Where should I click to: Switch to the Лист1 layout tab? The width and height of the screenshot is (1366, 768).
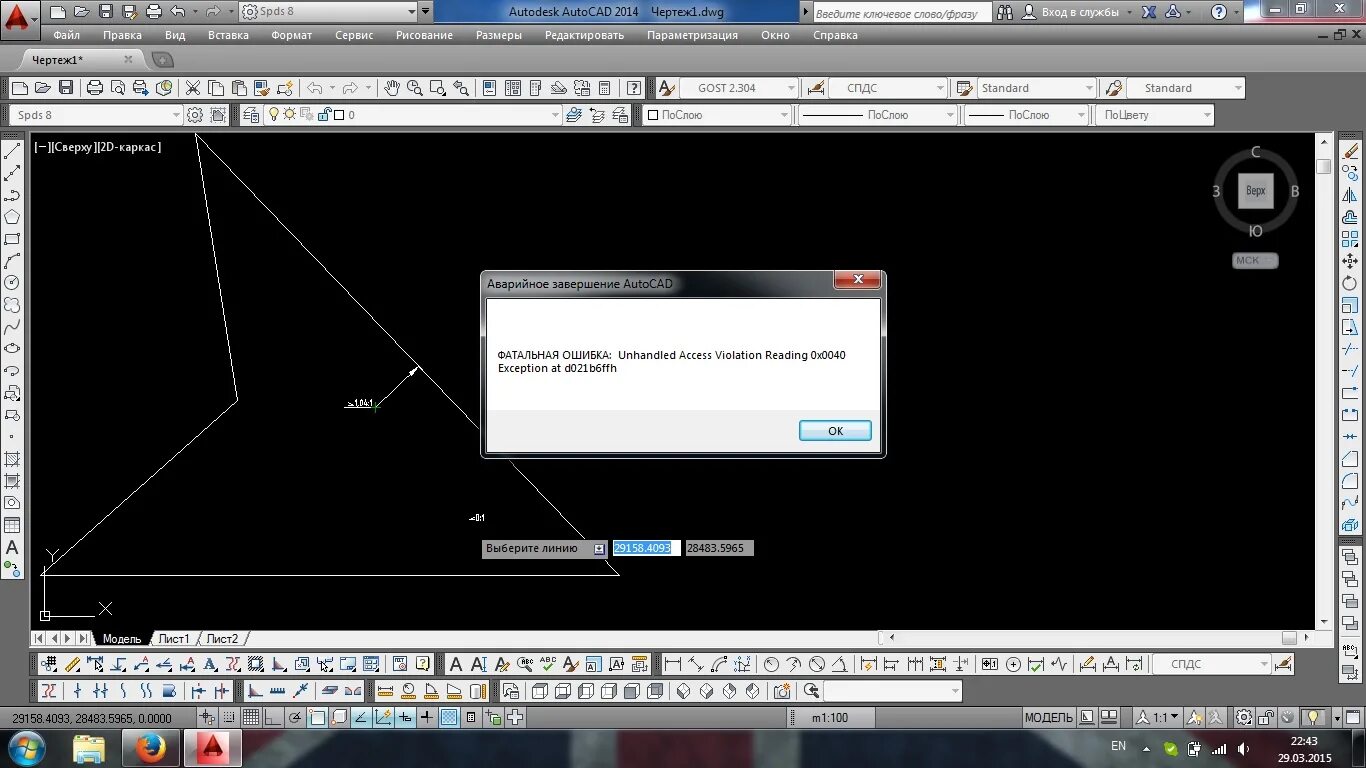173,638
